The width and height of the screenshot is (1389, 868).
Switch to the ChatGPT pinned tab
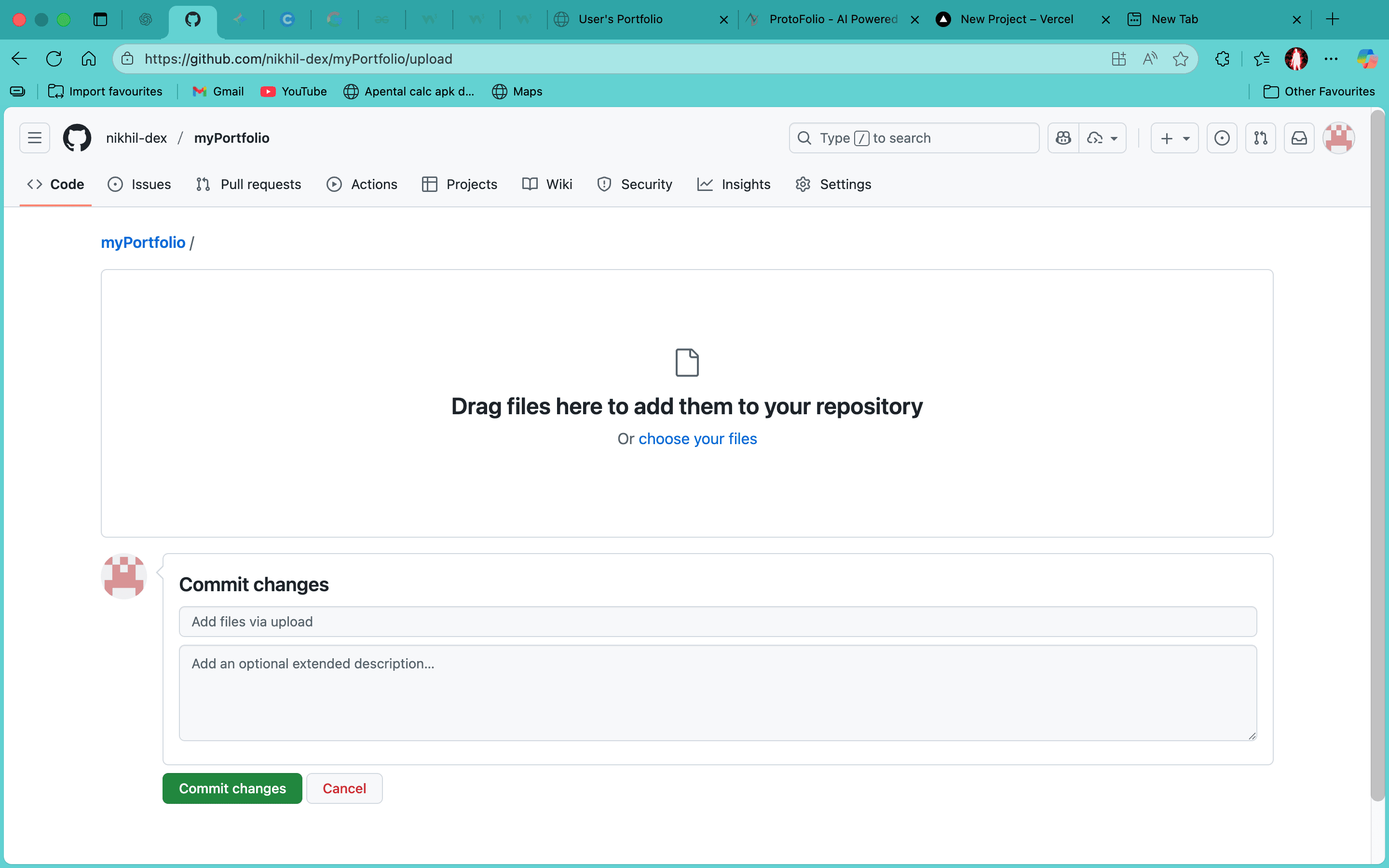(x=146, y=19)
